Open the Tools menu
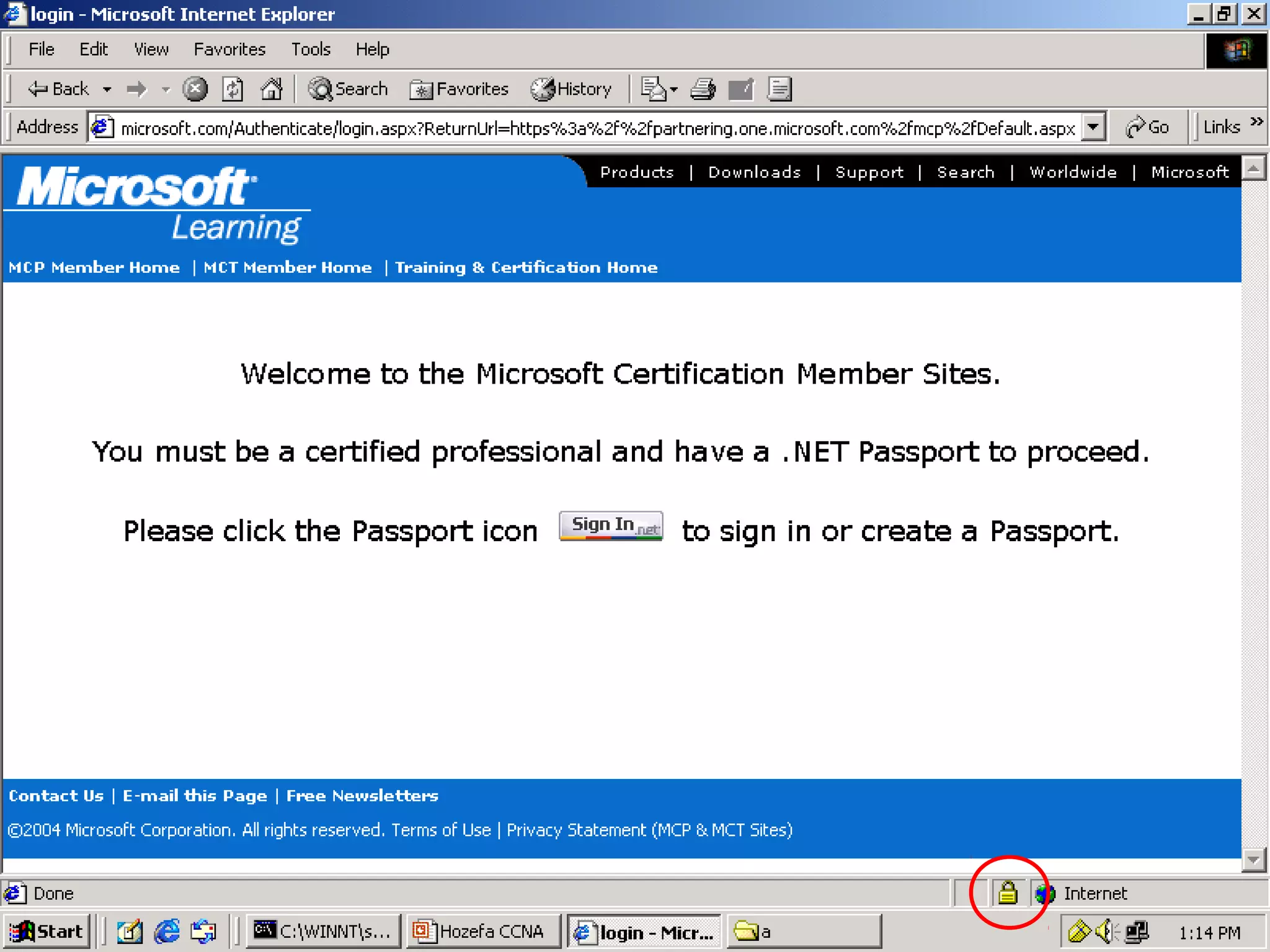This screenshot has width=1270, height=952. [x=311, y=50]
